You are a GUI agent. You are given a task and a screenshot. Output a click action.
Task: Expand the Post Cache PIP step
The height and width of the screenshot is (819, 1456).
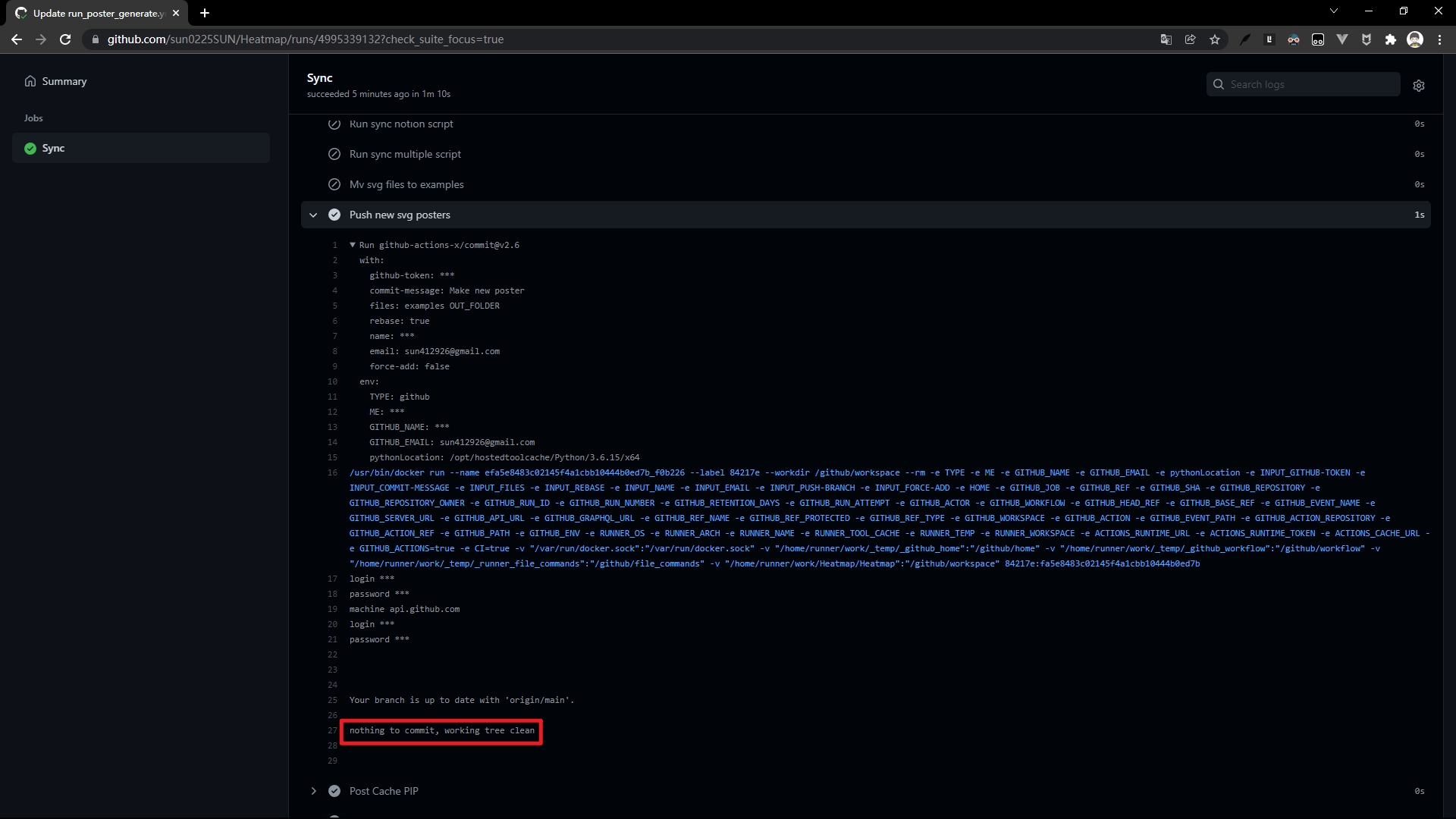313,791
